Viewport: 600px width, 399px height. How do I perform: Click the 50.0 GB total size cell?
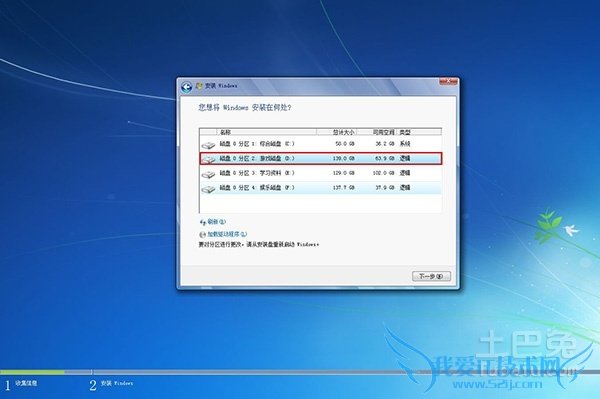(x=345, y=144)
